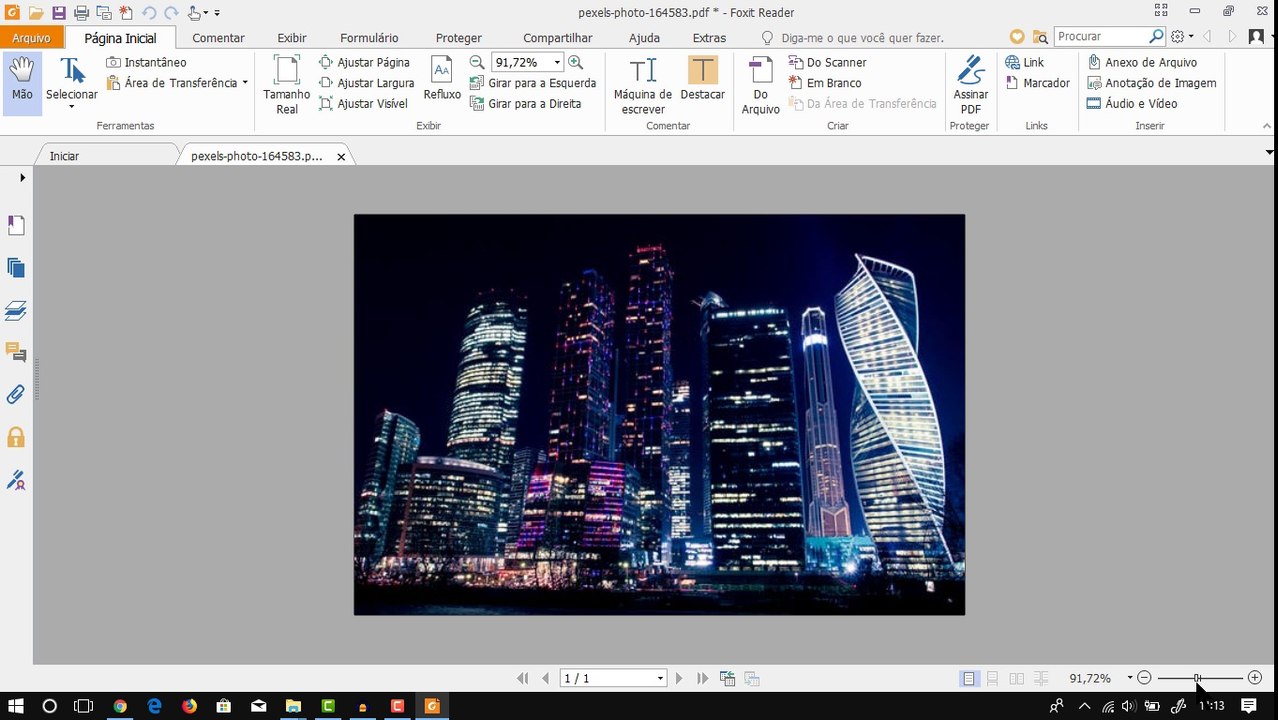Take an Instantâneo snapshot
This screenshot has width=1278, height=720.
tap(146, 62)
